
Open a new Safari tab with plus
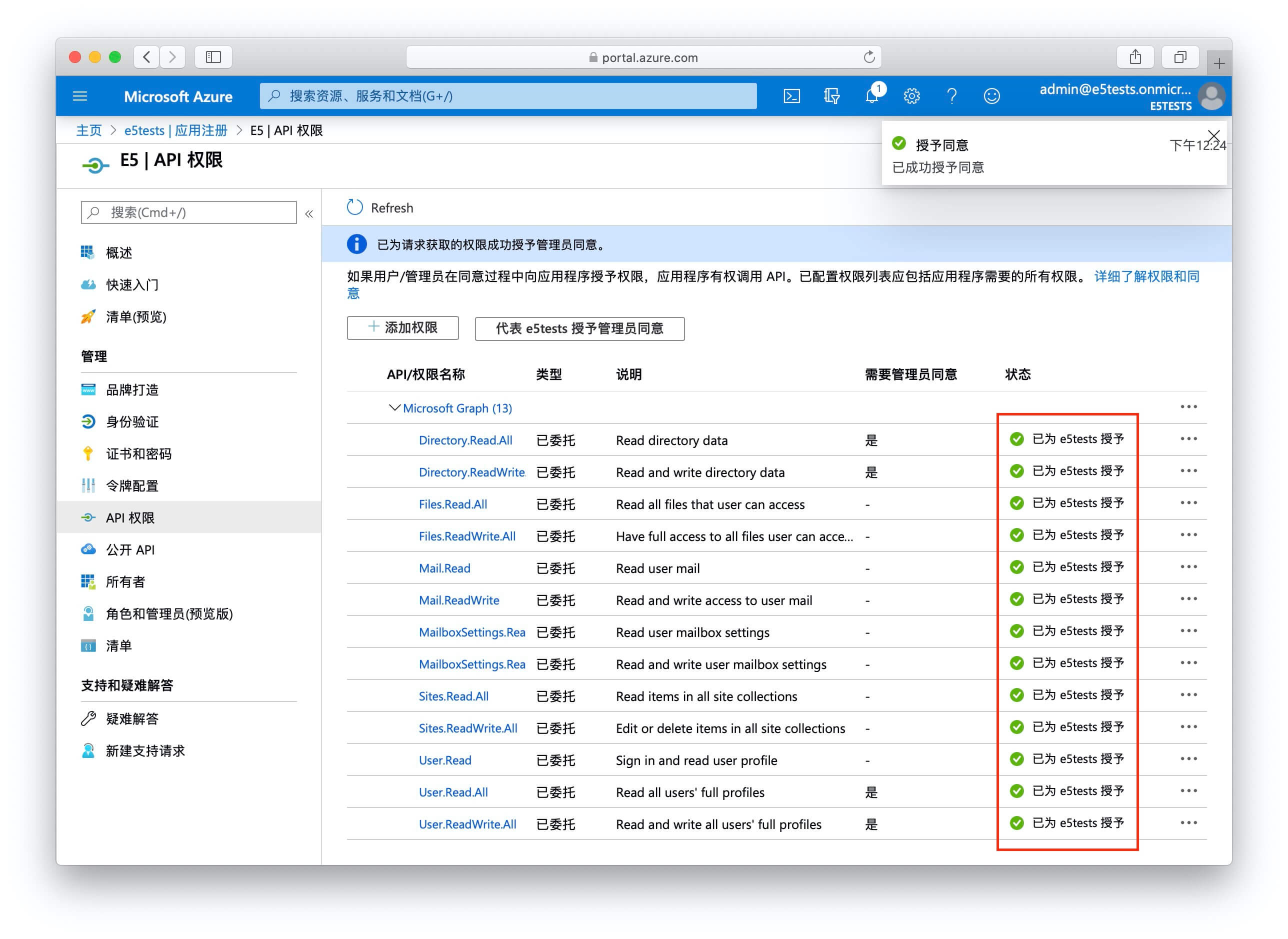pyautogui.click(x=1218, y=63)
